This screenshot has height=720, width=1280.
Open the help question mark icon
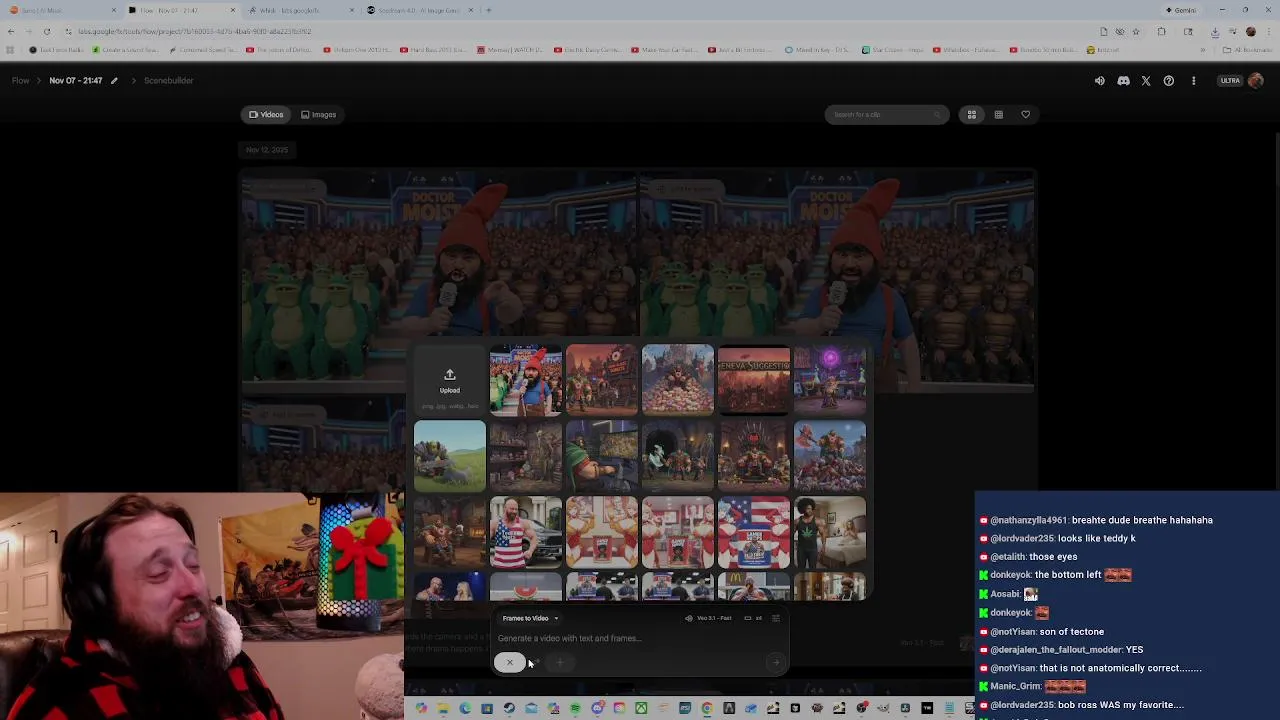pyautogui.click(x=1169, y=81)
